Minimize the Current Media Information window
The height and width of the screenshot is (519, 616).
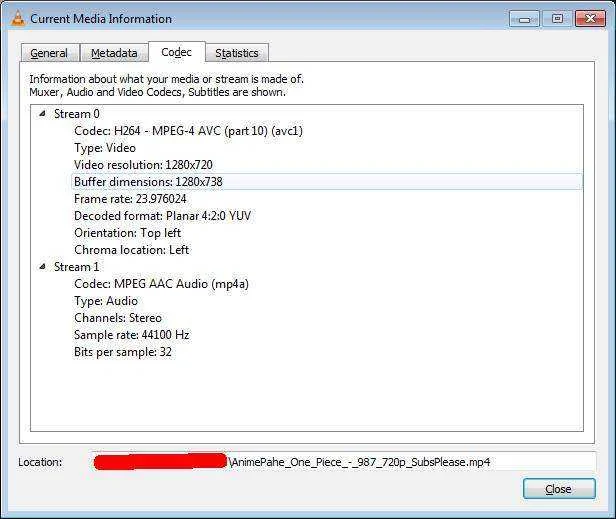[x=524, y=19]
